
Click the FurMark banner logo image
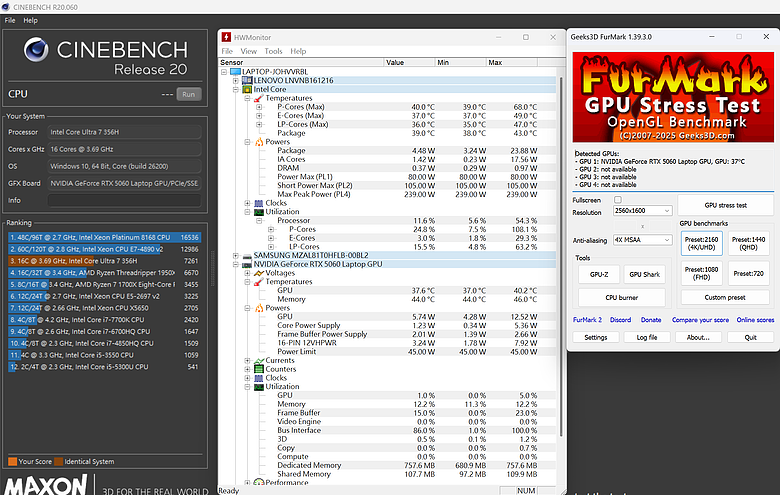(673, 97)
